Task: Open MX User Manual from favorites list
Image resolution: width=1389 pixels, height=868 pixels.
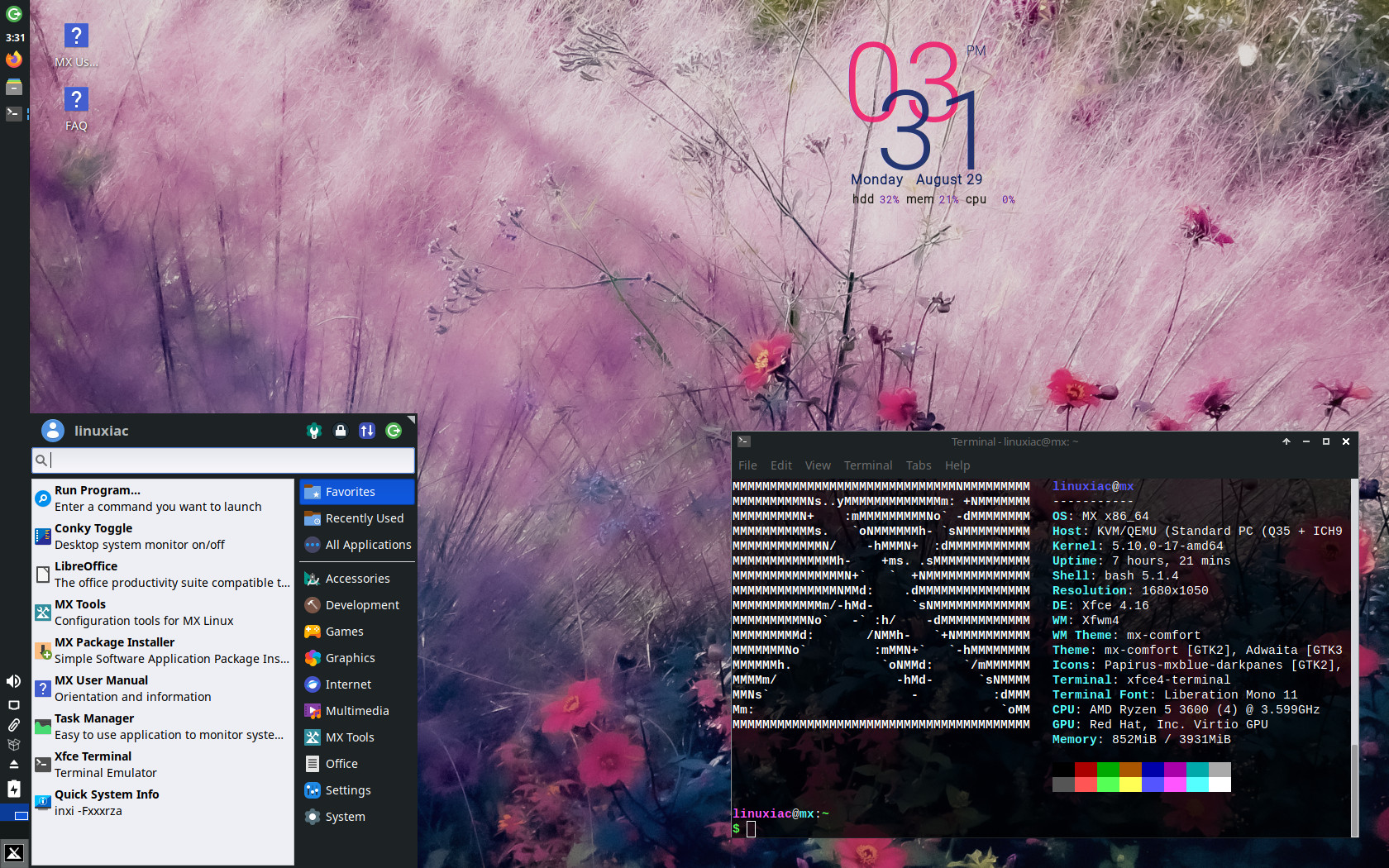Action: pyautogui.click(x=163, y=689)
